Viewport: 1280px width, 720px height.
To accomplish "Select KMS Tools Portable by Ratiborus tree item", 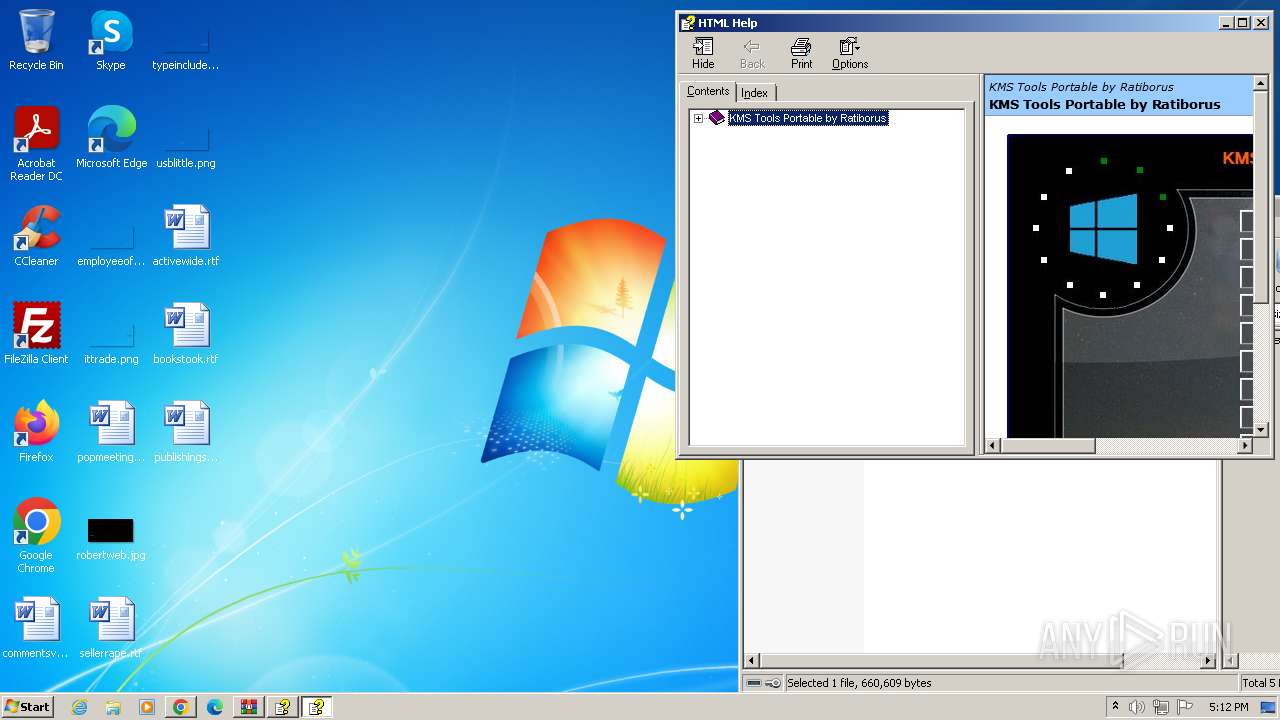I will (807, 118).
